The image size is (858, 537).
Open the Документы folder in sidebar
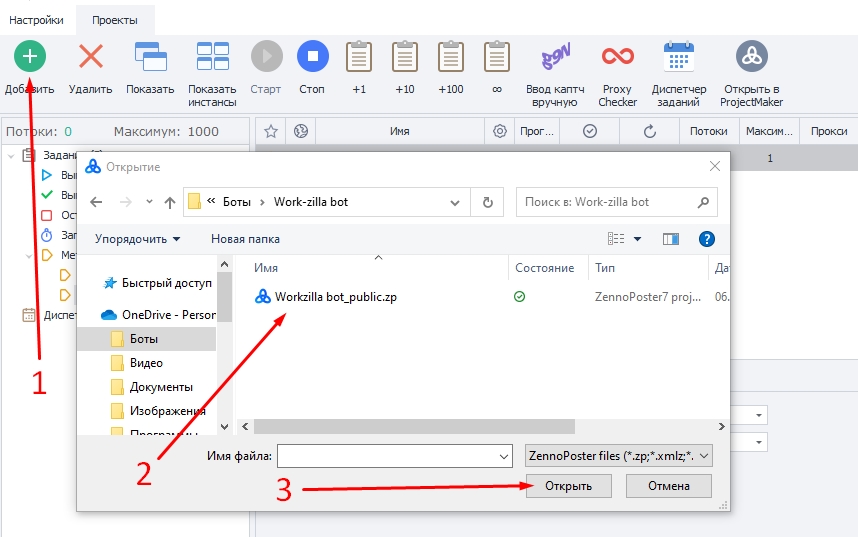pyautogui.click(x=152, y=387)
